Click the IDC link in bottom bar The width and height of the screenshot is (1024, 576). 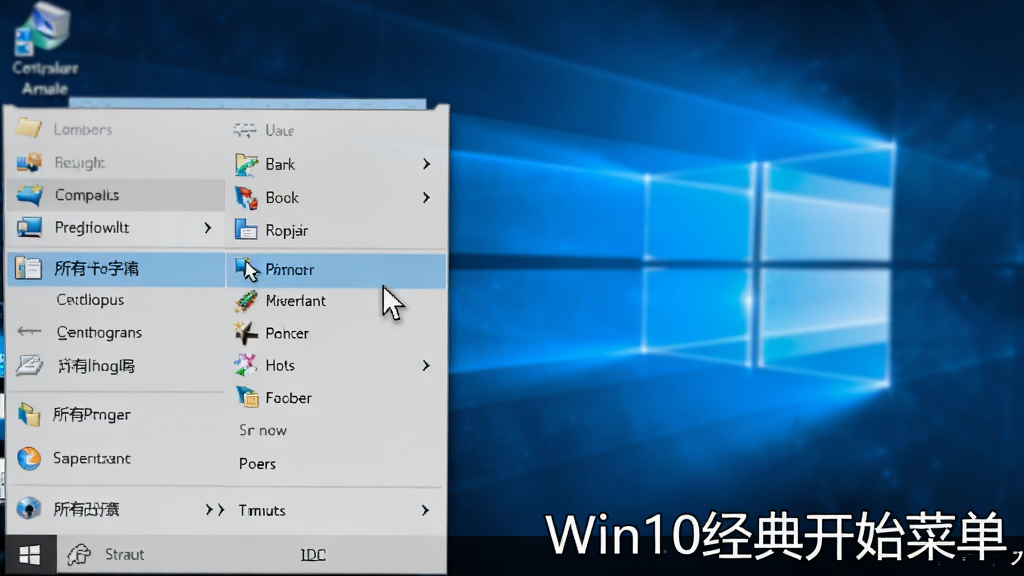[313, 554]
